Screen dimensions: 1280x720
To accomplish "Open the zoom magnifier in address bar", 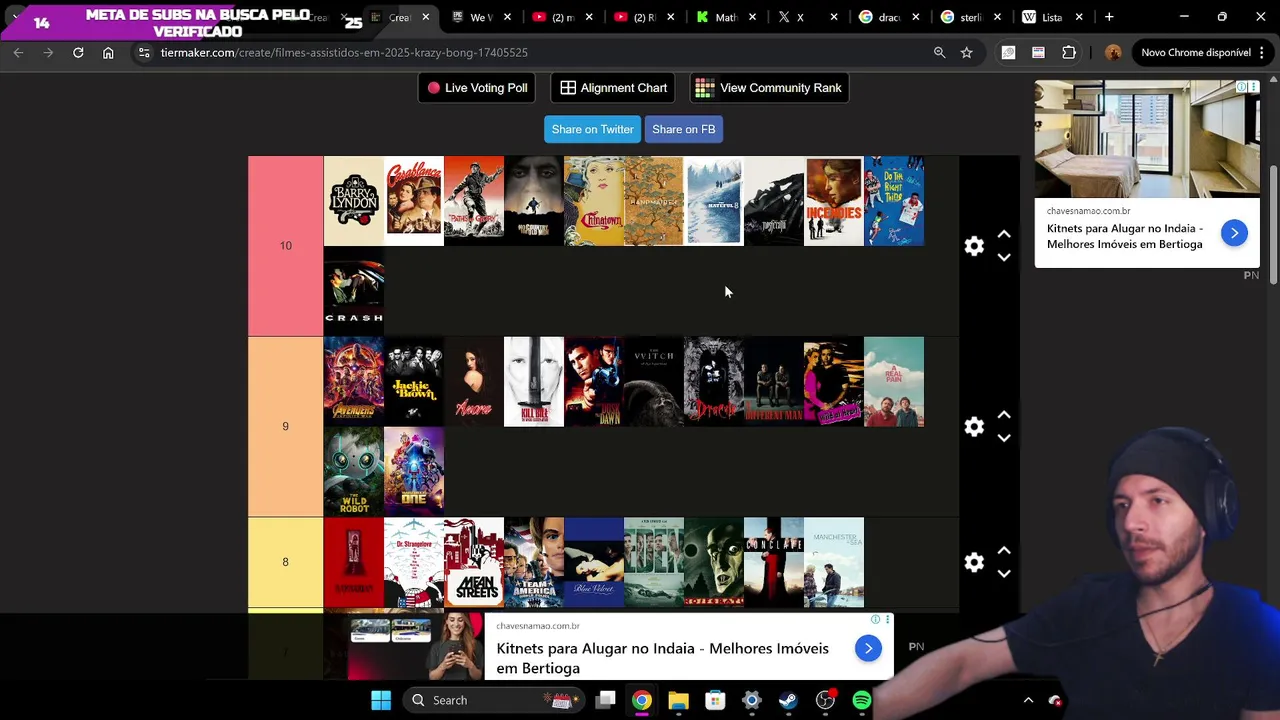I will click(939, 52).
